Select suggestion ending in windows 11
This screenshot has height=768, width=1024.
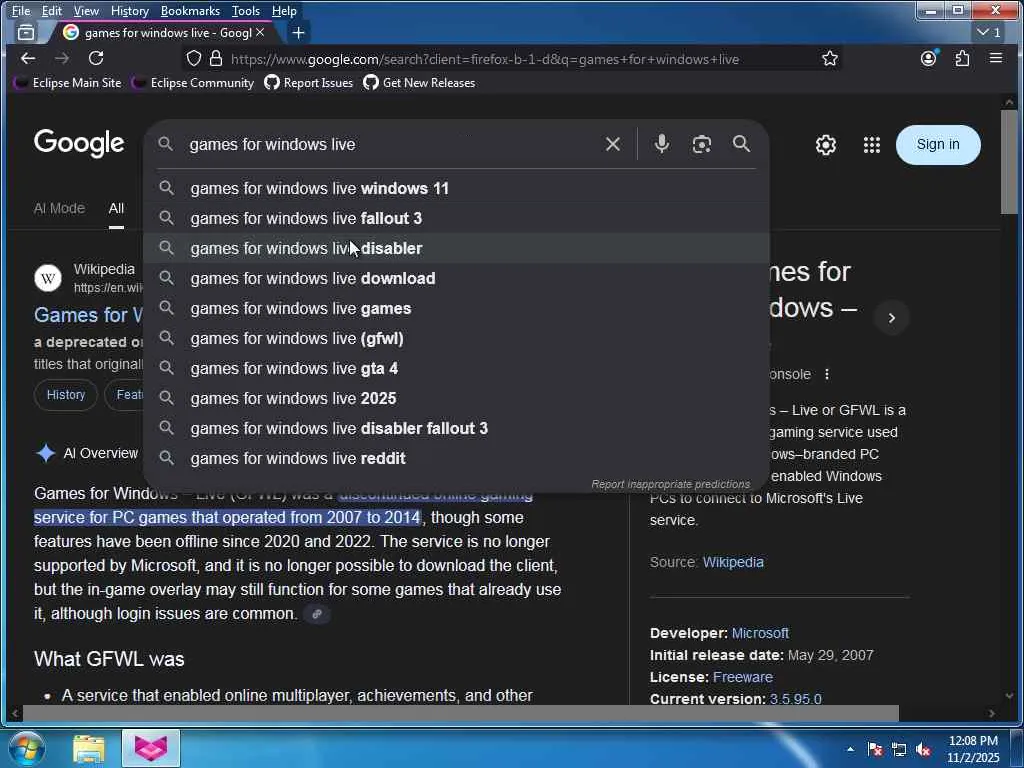pyautogui.click(x=456, y=189)
